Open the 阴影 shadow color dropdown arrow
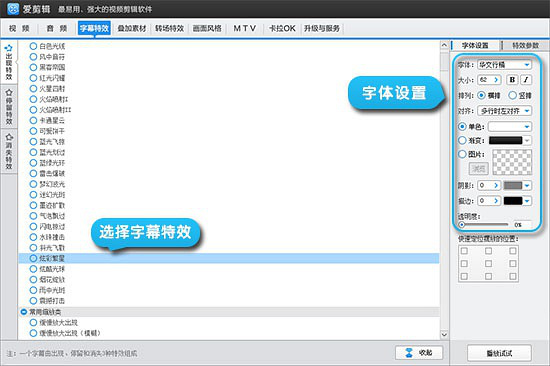This screenshot has width=550, height=366. pyautogui.click(x=527, y=185)
